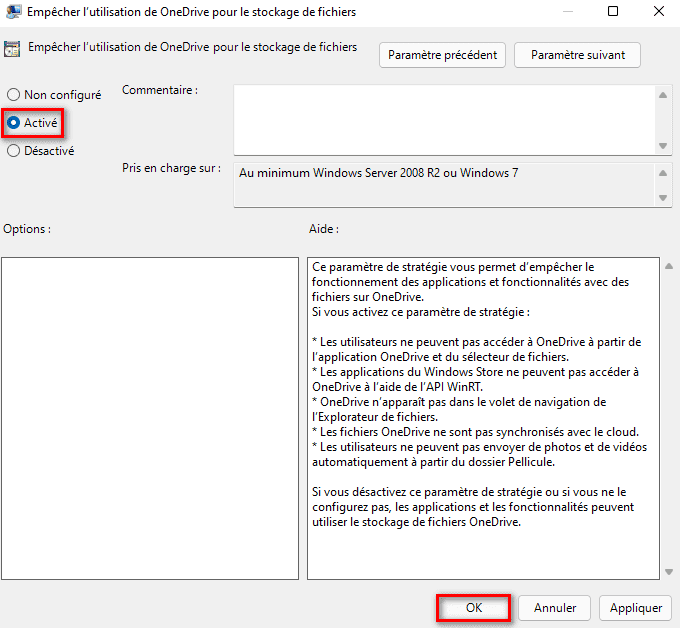Viewport: 680px width, 628px height.
Task: Click the Annuler button
Action: (x=555, y=608)
